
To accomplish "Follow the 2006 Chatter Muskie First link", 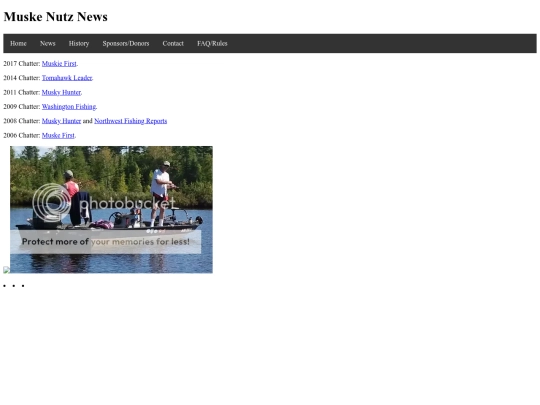I will point(58,136).
